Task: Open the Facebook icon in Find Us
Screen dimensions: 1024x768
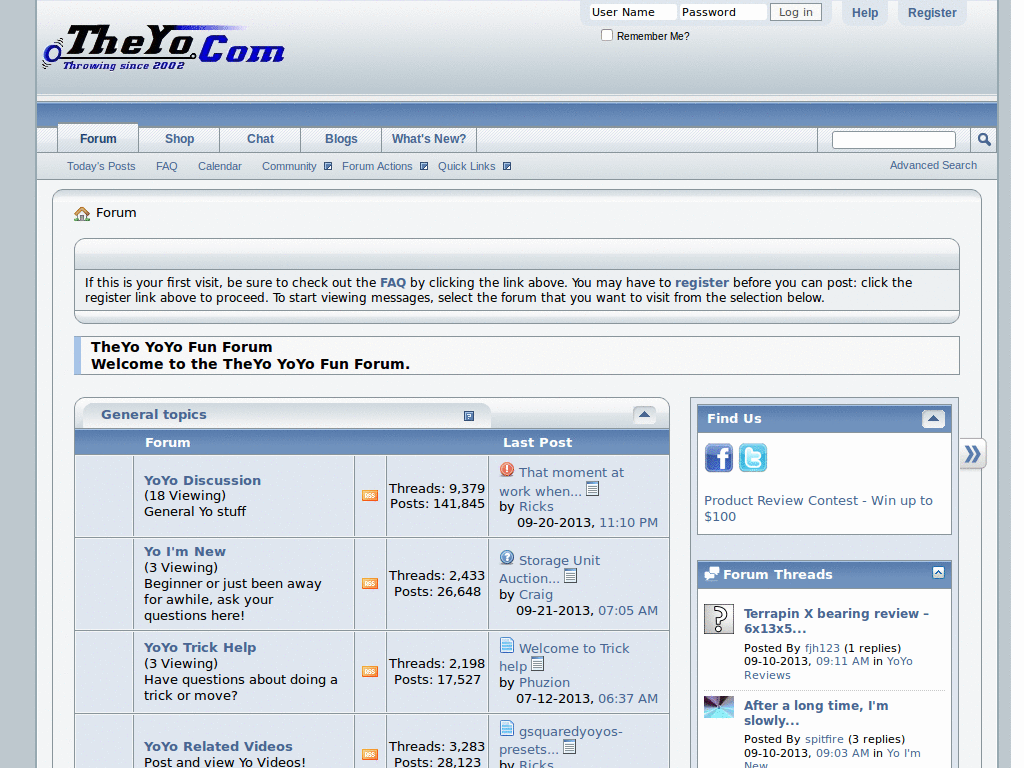Action: point(718,457)
